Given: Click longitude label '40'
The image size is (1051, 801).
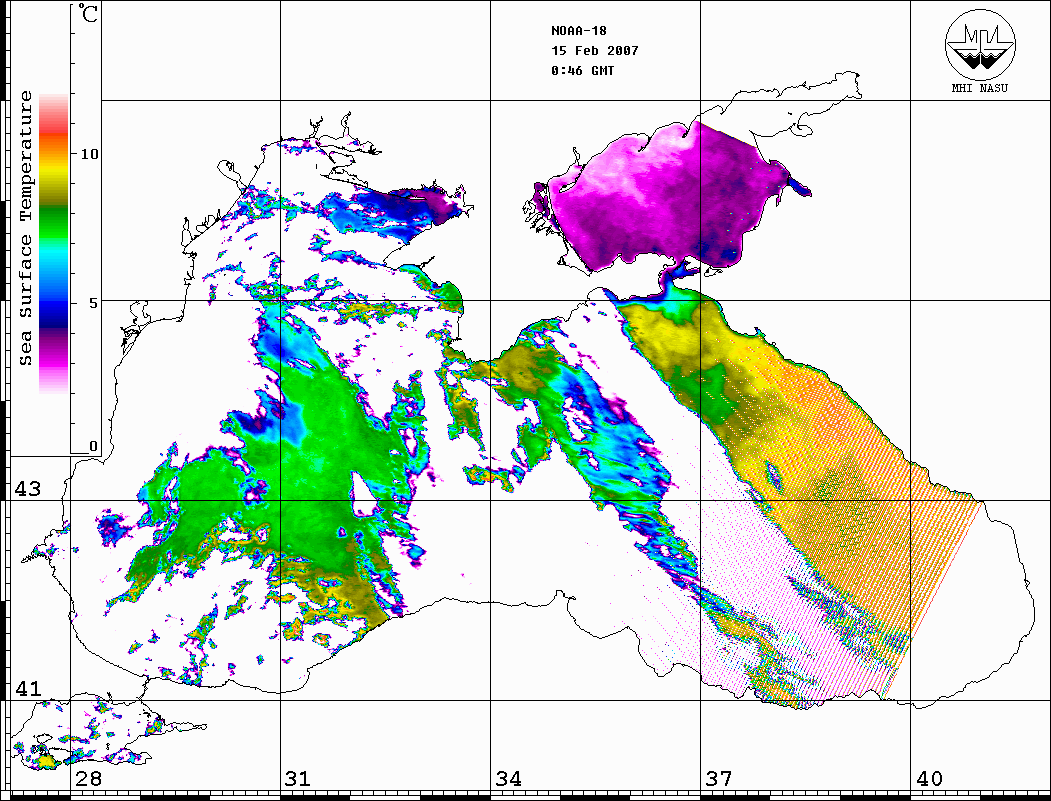Looking at the screenshot, I should [x=929, y=779].
